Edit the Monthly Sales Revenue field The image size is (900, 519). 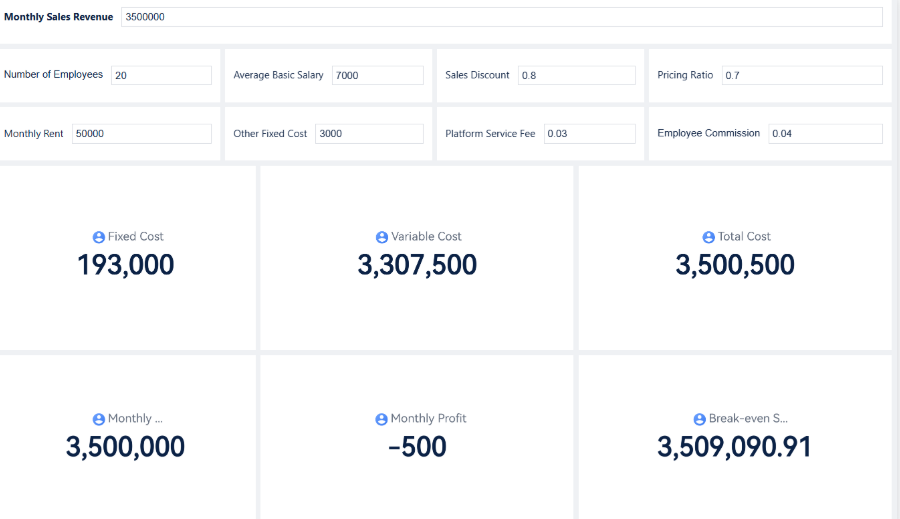(500, 17)
